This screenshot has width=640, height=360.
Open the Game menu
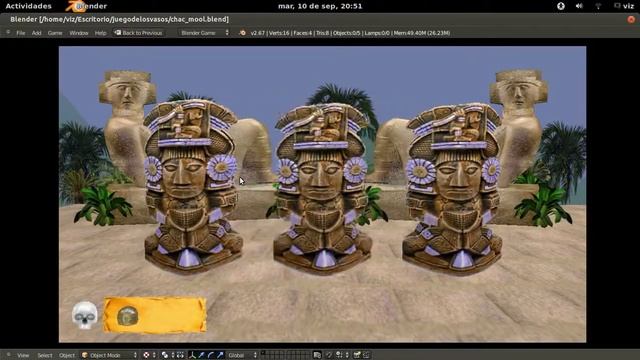pos(55,33)
